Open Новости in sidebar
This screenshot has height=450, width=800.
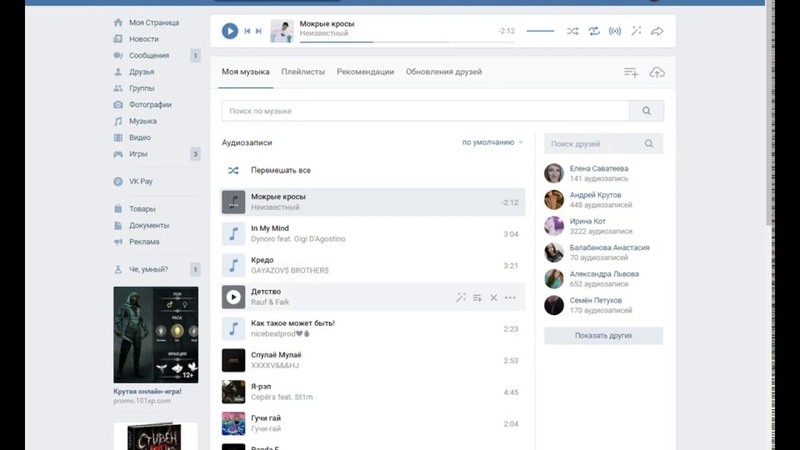(144, 39)
